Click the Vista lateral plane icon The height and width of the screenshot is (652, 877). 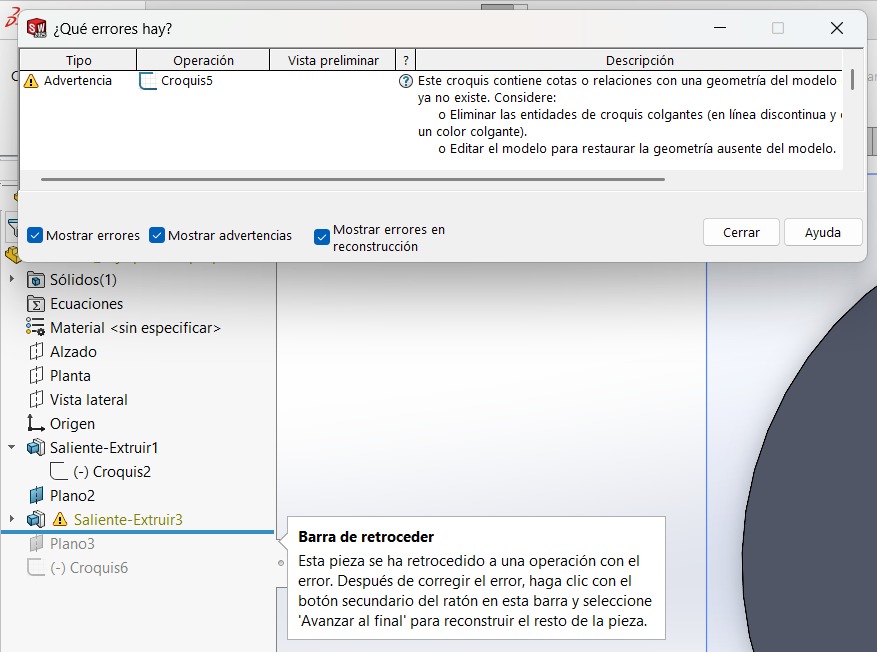tap(36, 399)
